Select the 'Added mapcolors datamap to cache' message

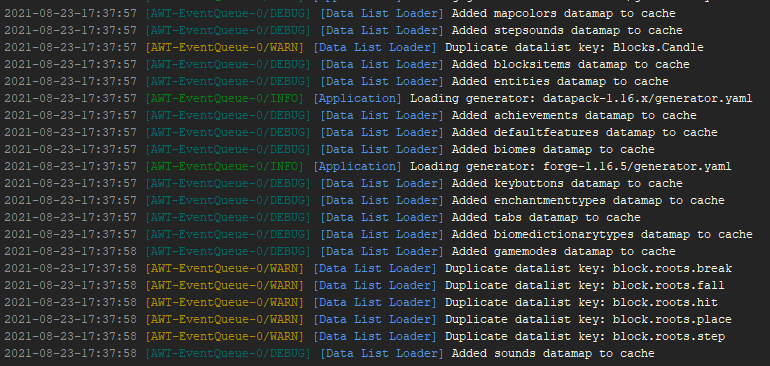click(x=563, y=14)
